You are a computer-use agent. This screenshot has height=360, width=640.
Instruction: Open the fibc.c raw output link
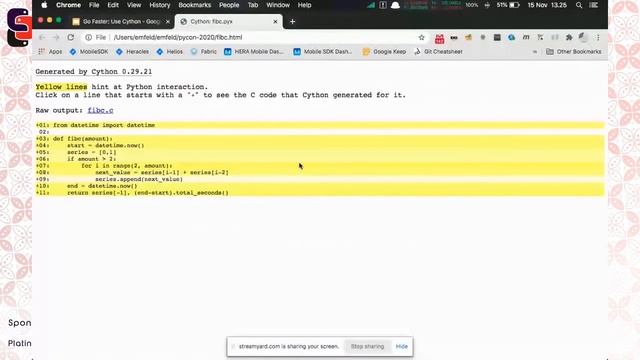point(100,110)
